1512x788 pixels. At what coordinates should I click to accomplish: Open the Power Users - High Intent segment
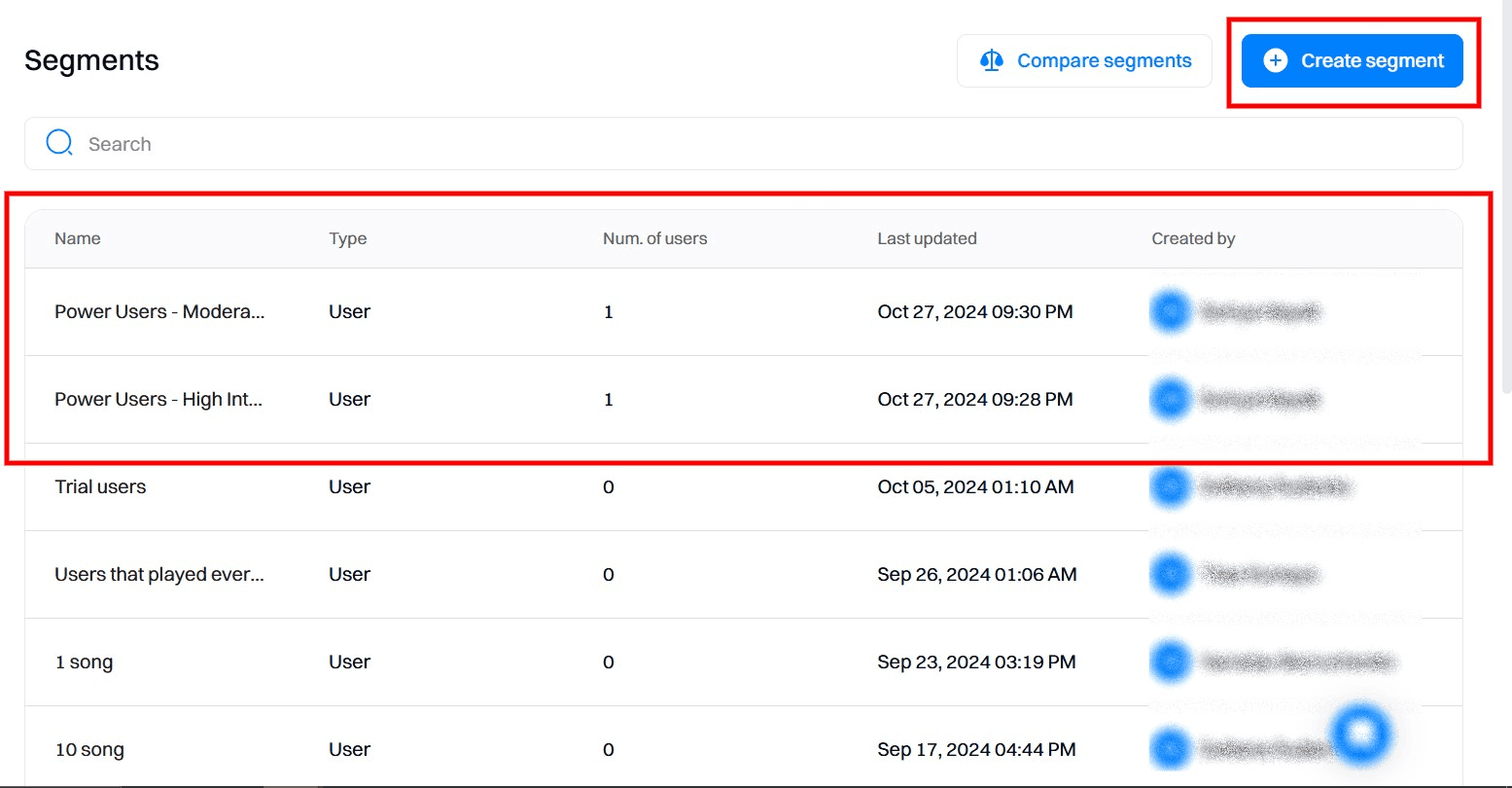158,399
